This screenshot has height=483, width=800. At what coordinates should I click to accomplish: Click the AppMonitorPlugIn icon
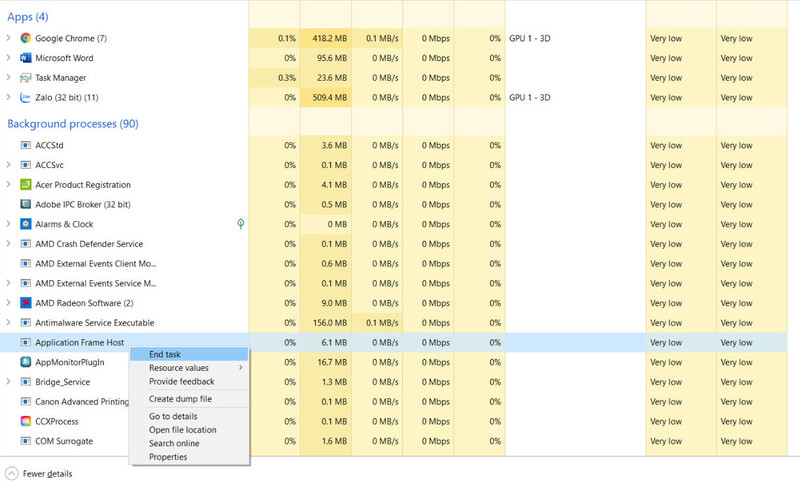(26, 362)
